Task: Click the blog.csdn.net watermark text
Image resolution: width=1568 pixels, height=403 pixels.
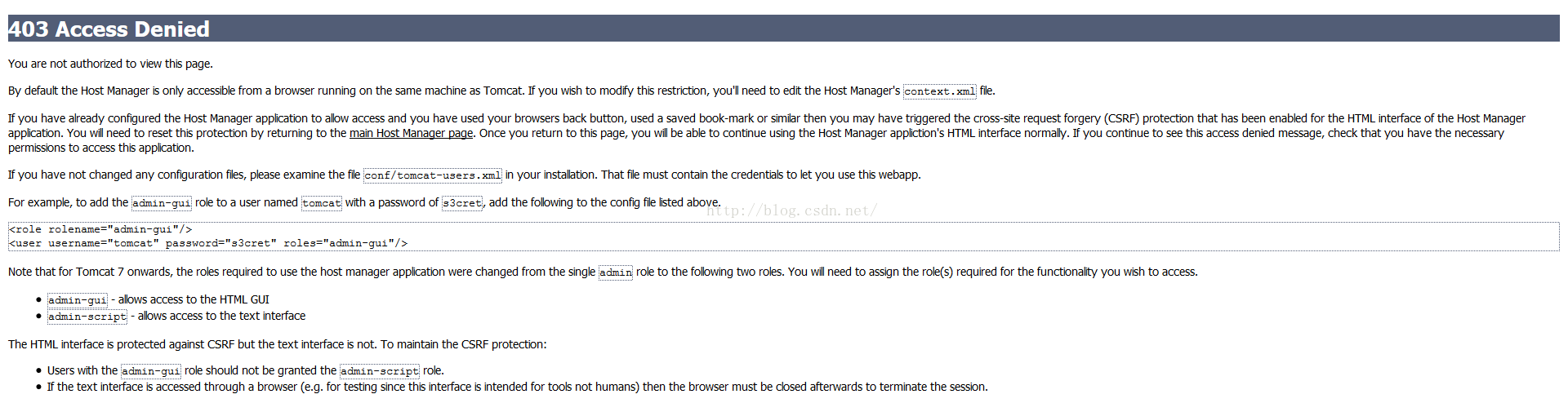Action: click(792, 210)
